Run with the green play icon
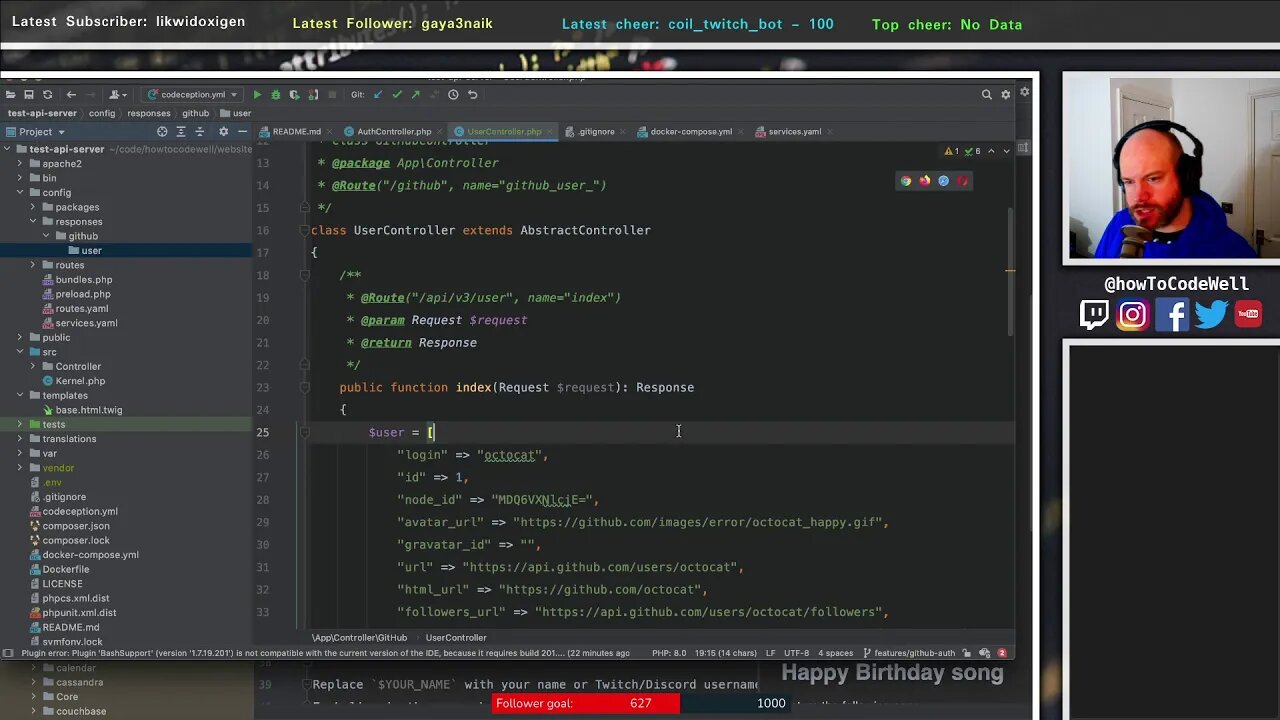 coord(257,94)
